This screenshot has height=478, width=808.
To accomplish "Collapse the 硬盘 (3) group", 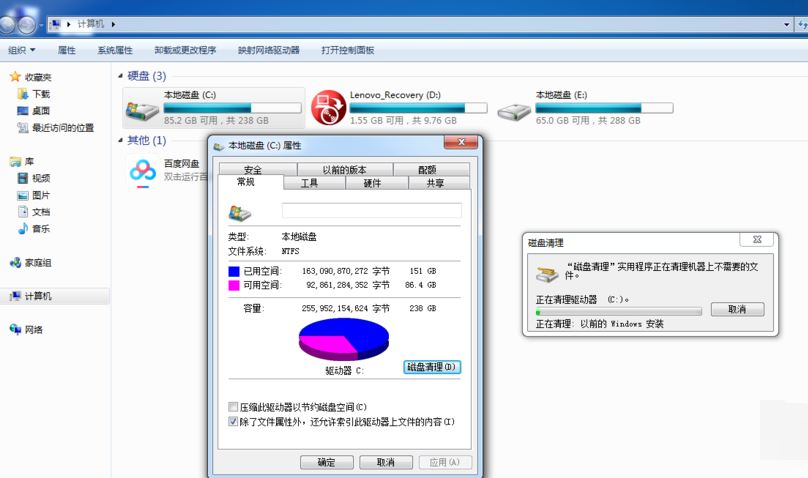I will [x=121, y=76].
